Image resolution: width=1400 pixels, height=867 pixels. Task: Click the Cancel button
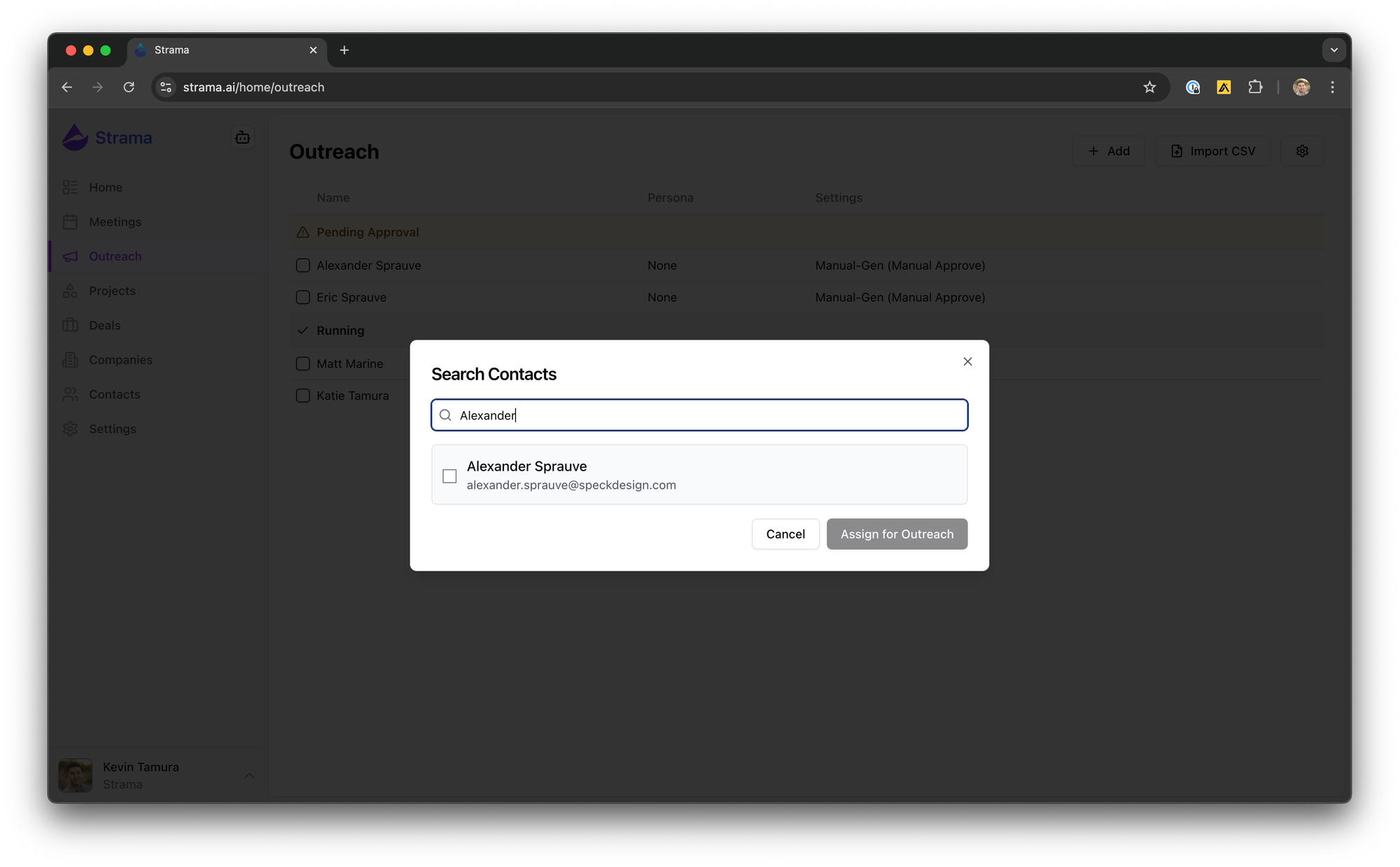(x=785, y=534)
